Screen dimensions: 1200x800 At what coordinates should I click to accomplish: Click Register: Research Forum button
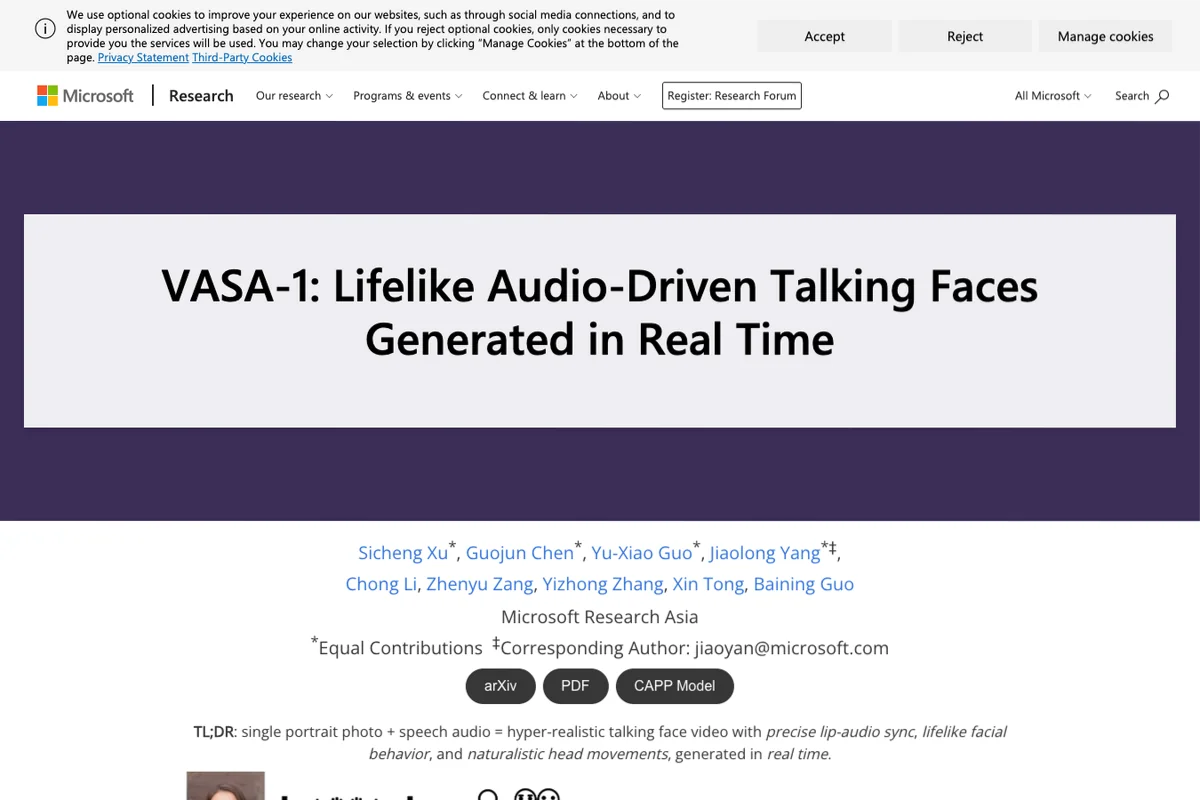point(732,96)
